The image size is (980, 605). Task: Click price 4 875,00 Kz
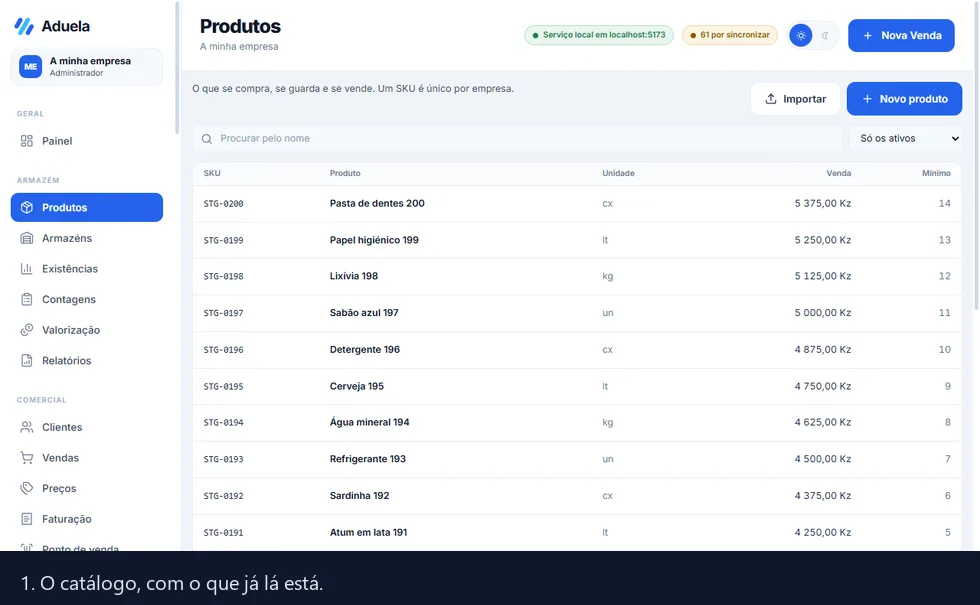(x=822, y=349)
